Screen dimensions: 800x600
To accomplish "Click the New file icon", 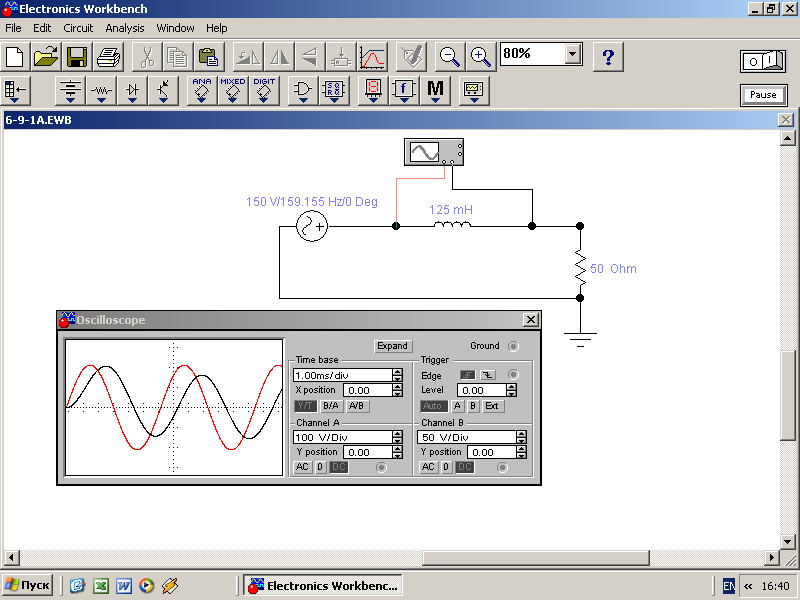I will coord(15,57).
